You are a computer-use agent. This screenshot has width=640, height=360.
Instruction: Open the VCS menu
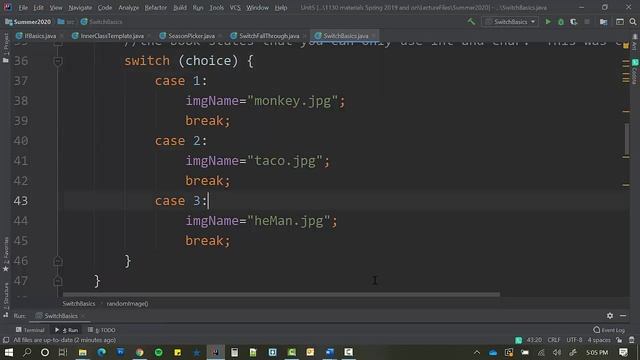235,8
